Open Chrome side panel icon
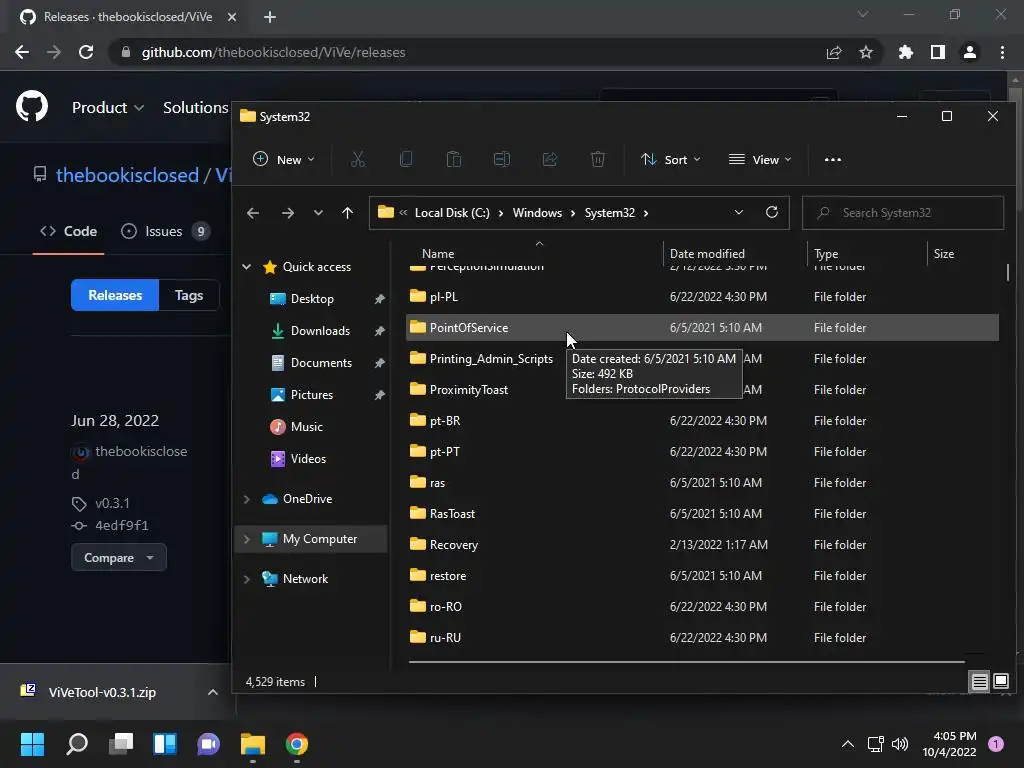The image size is (1024, 768). tap(938, 52)
